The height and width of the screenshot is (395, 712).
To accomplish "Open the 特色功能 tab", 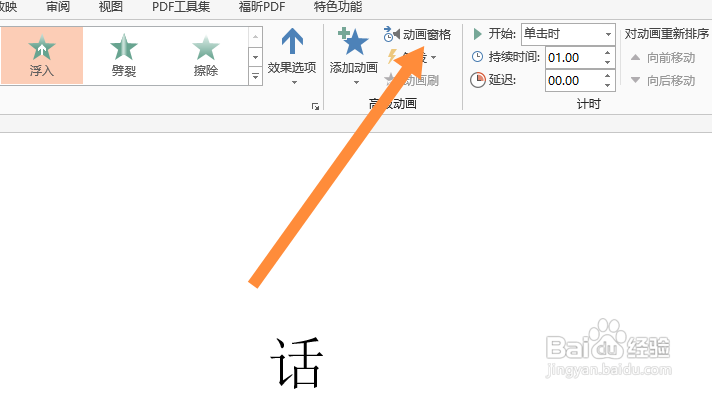I will [x=338, y=6].
